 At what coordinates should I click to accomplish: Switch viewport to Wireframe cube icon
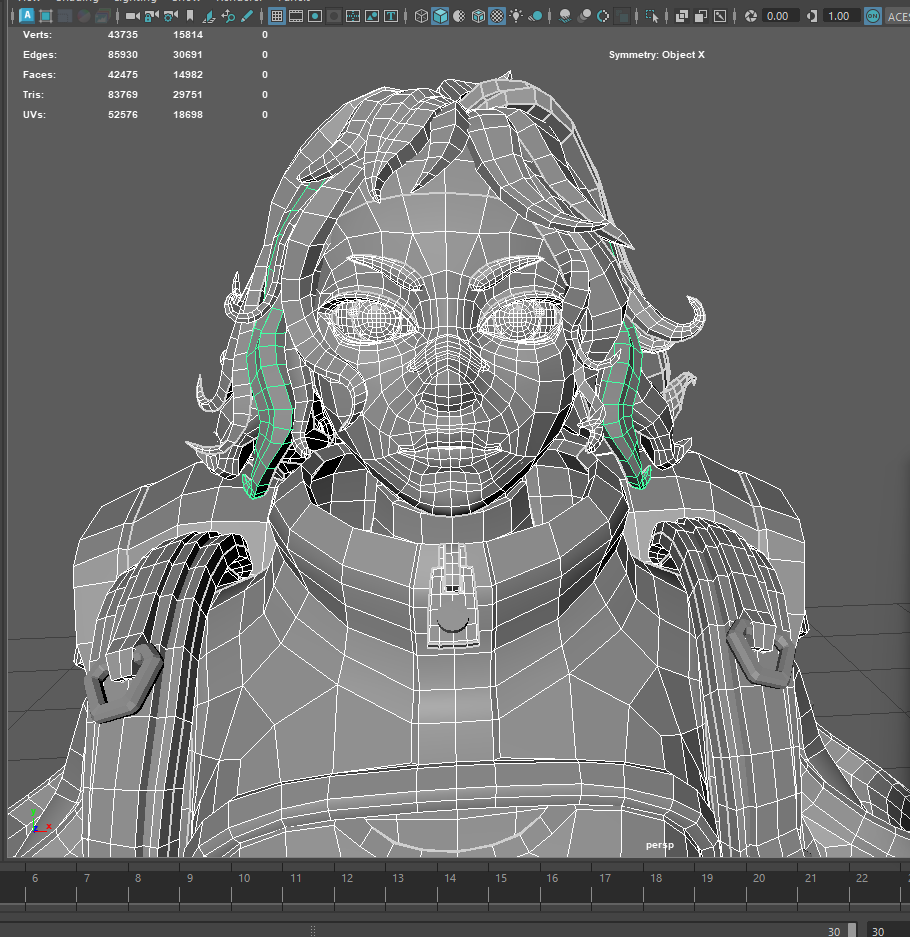coord(421,16)
